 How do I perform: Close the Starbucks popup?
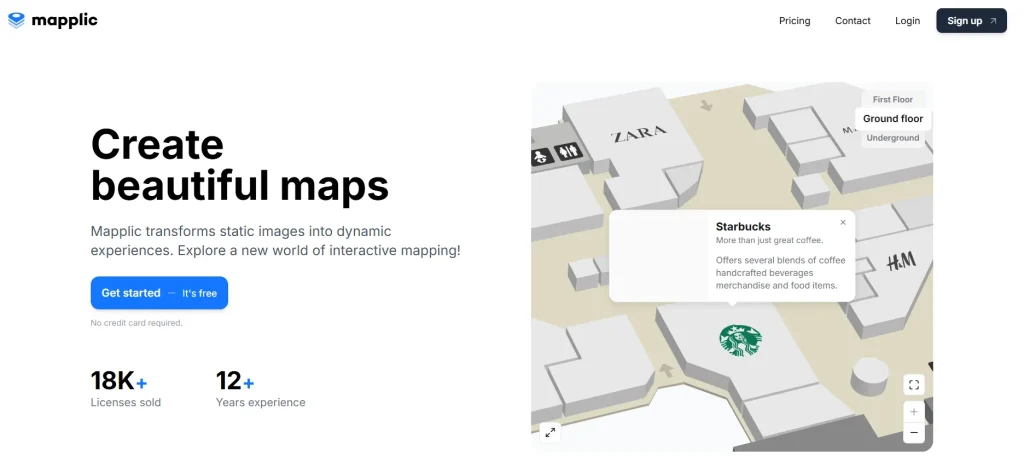[x=842, y=222]
